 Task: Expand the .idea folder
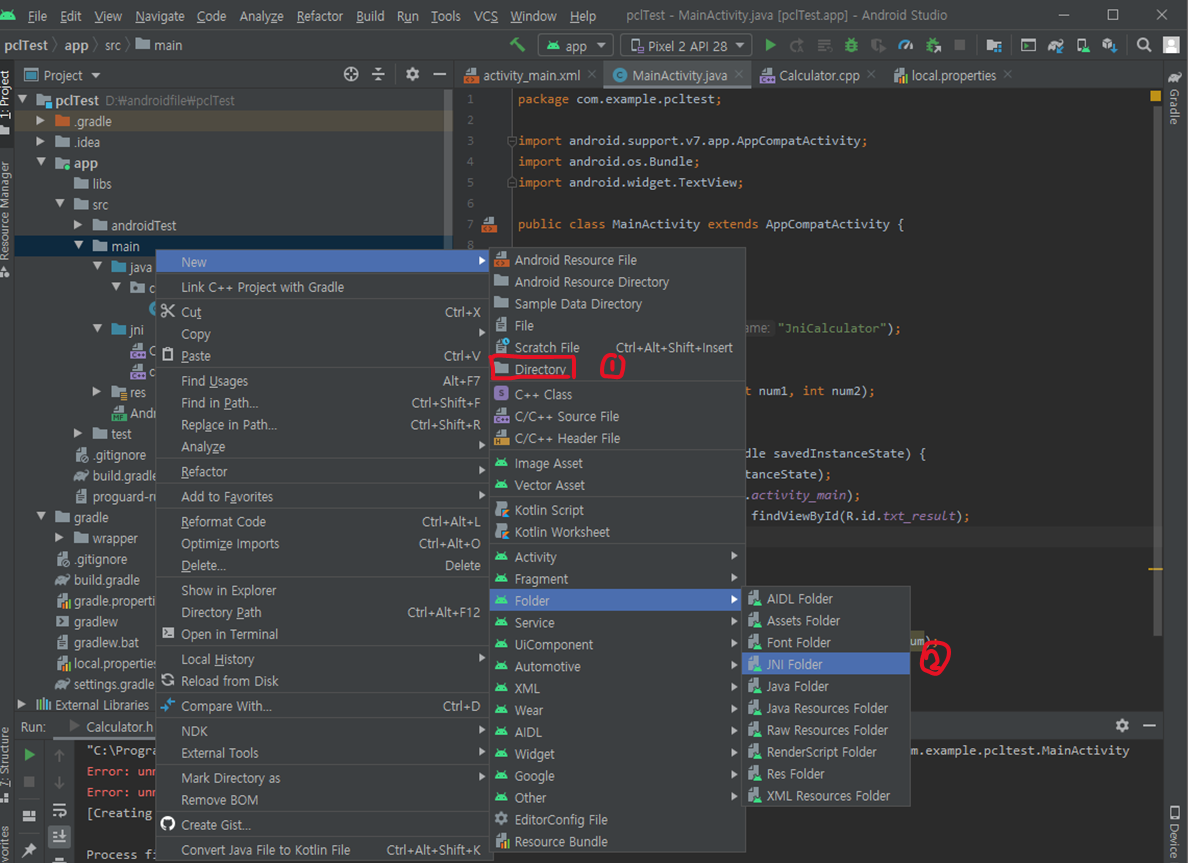pyautogui.click(x=41, y=142)
